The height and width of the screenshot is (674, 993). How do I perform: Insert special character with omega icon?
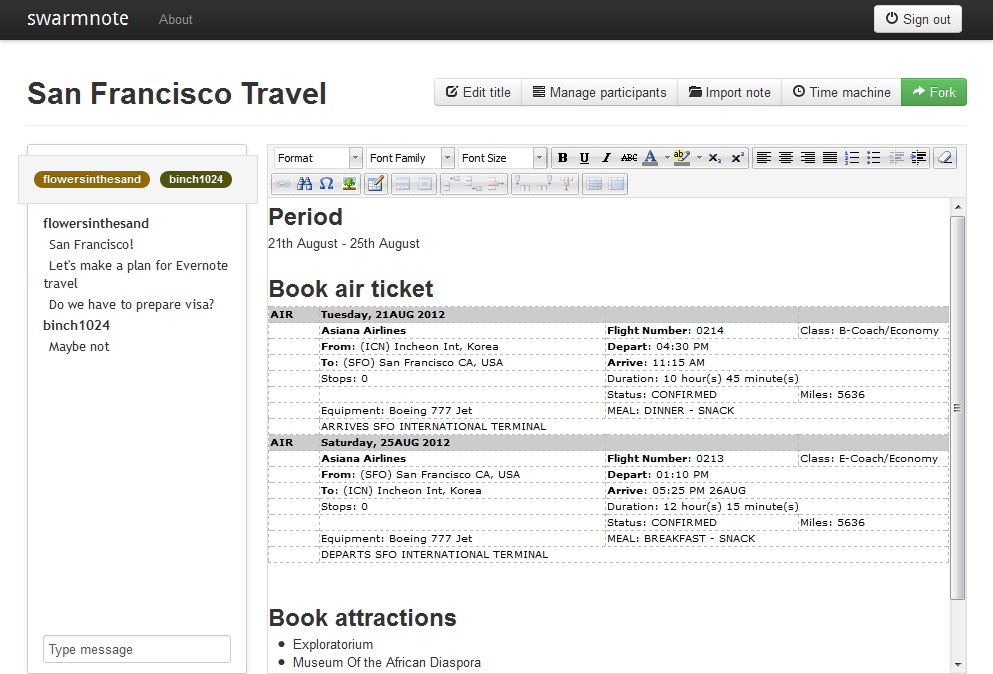[327, 184]
